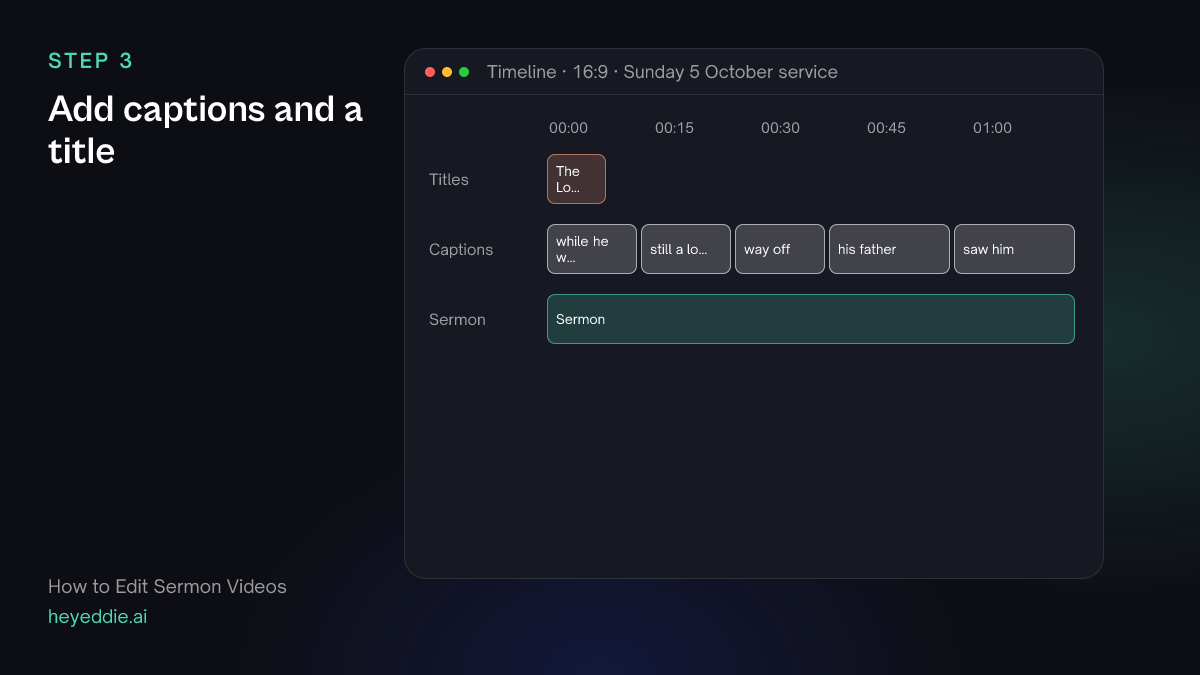Click the yellow minimize window dot
The width and height of the screenshot is (1200, 675).
click(x=447, y=72)
